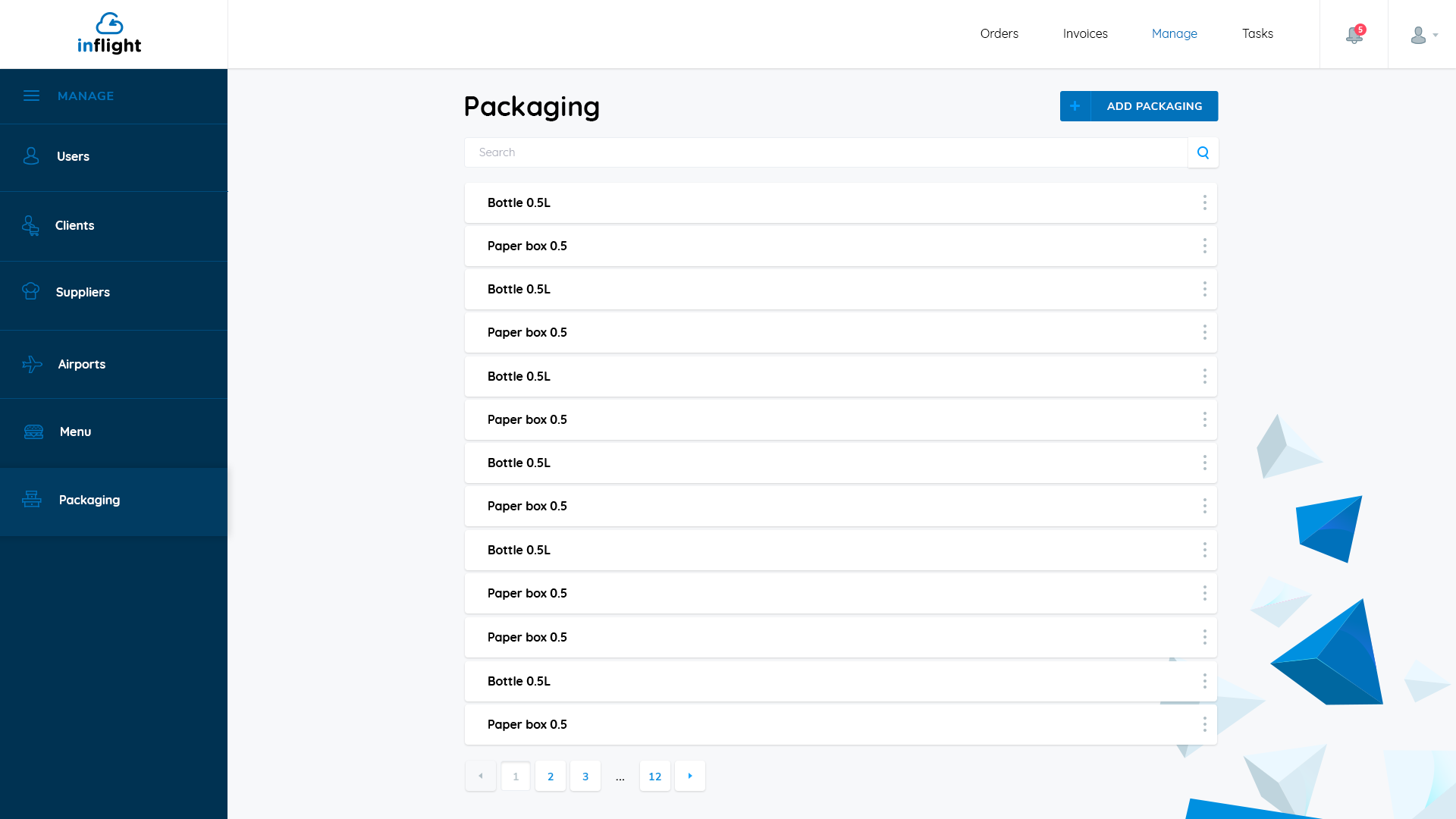Click the ADD PACKAGING button
Screen dimensions: 1456x819
1139,106
